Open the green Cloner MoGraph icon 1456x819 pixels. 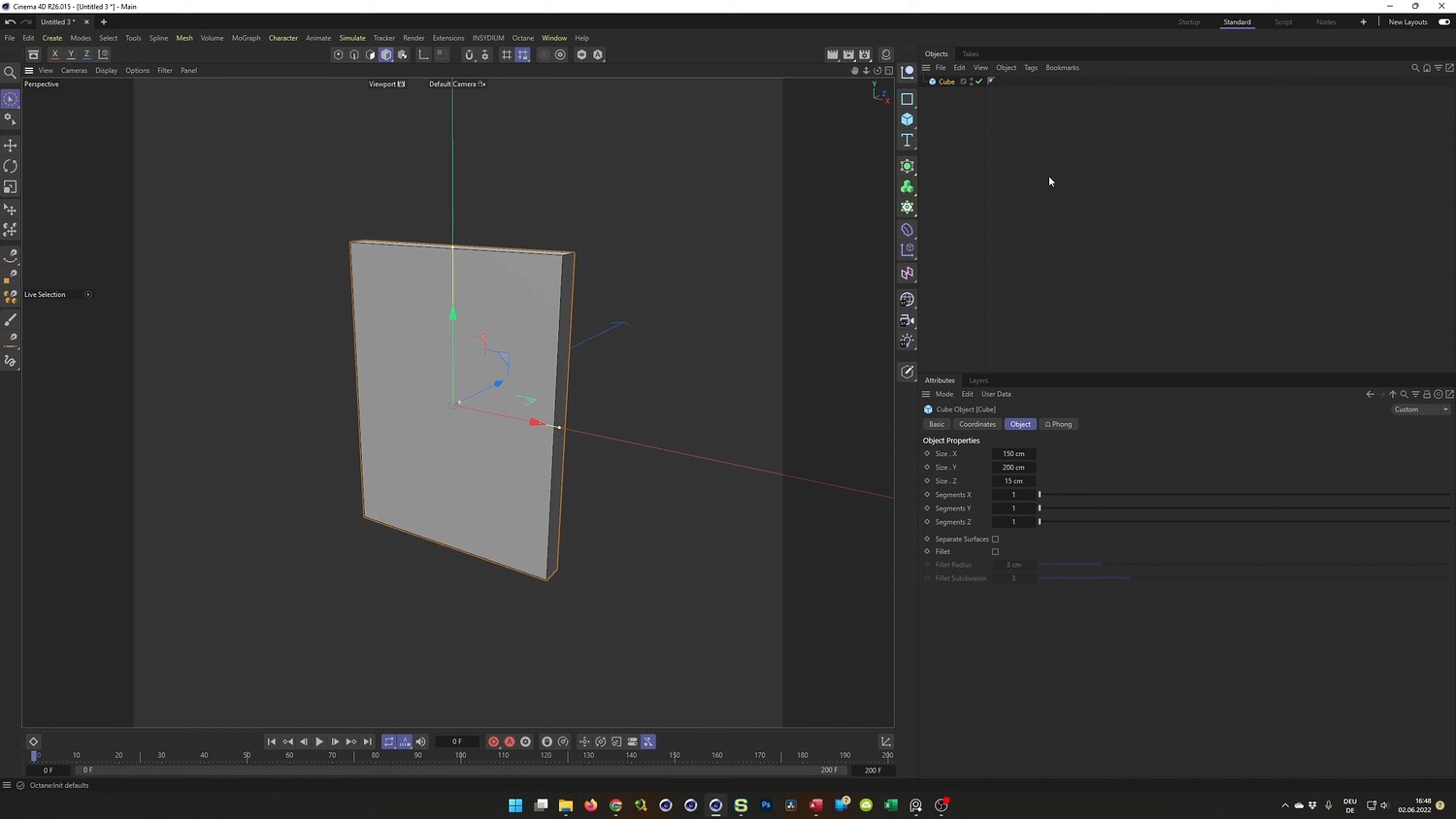coord(908,186)
